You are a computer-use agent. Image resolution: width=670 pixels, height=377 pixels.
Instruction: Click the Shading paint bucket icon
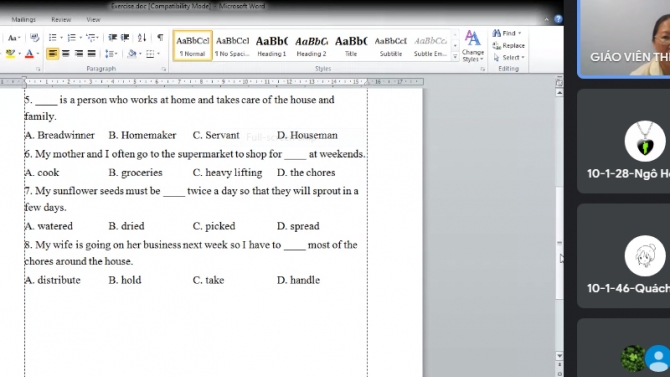click(132, 53)
